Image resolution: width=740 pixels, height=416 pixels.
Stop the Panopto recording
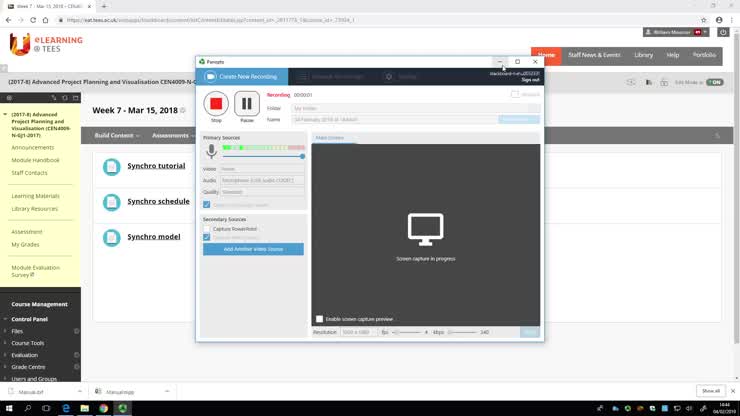[x=216, y=104]
